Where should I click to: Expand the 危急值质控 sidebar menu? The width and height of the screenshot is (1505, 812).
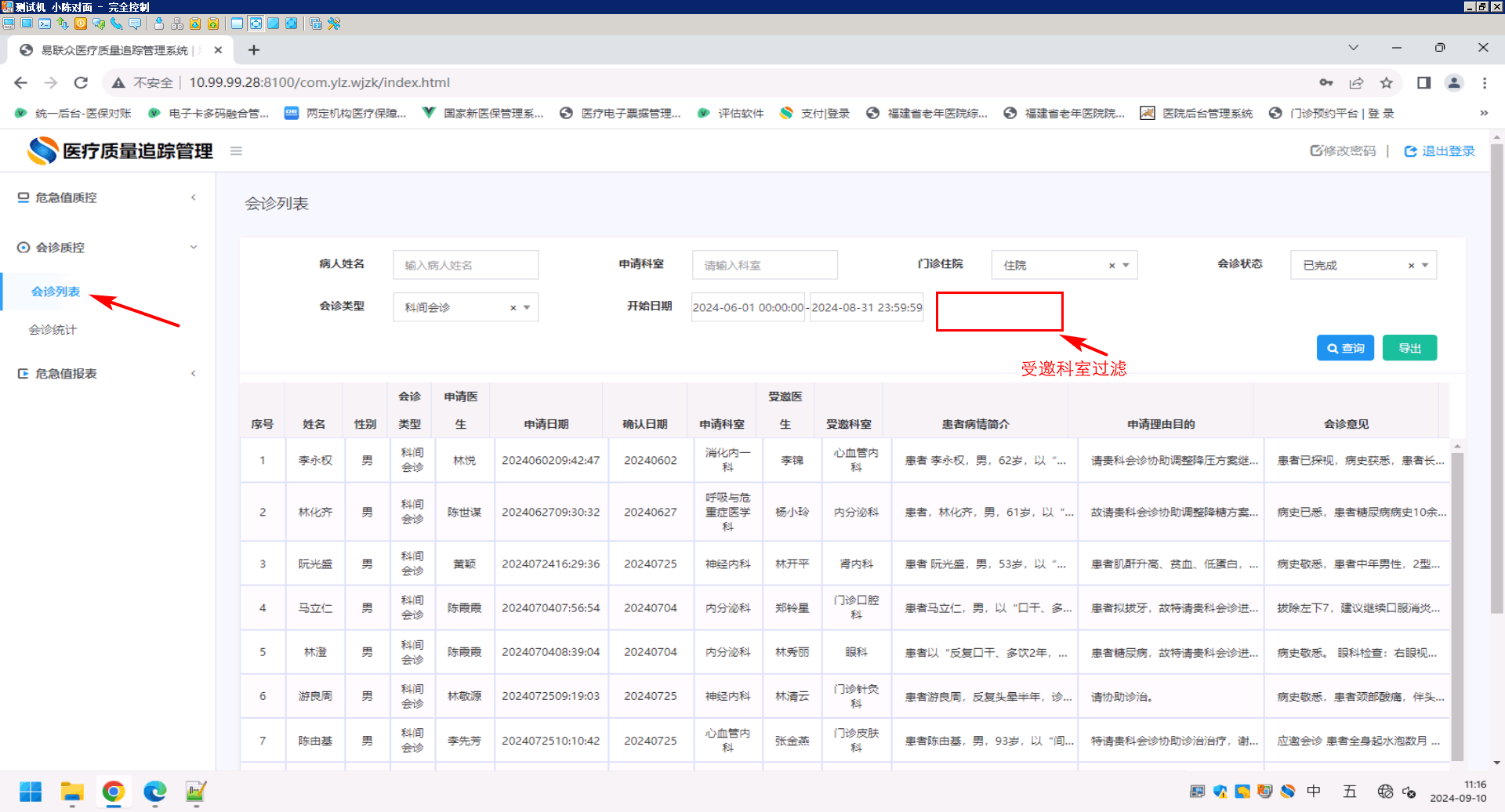tap(108, 198)
